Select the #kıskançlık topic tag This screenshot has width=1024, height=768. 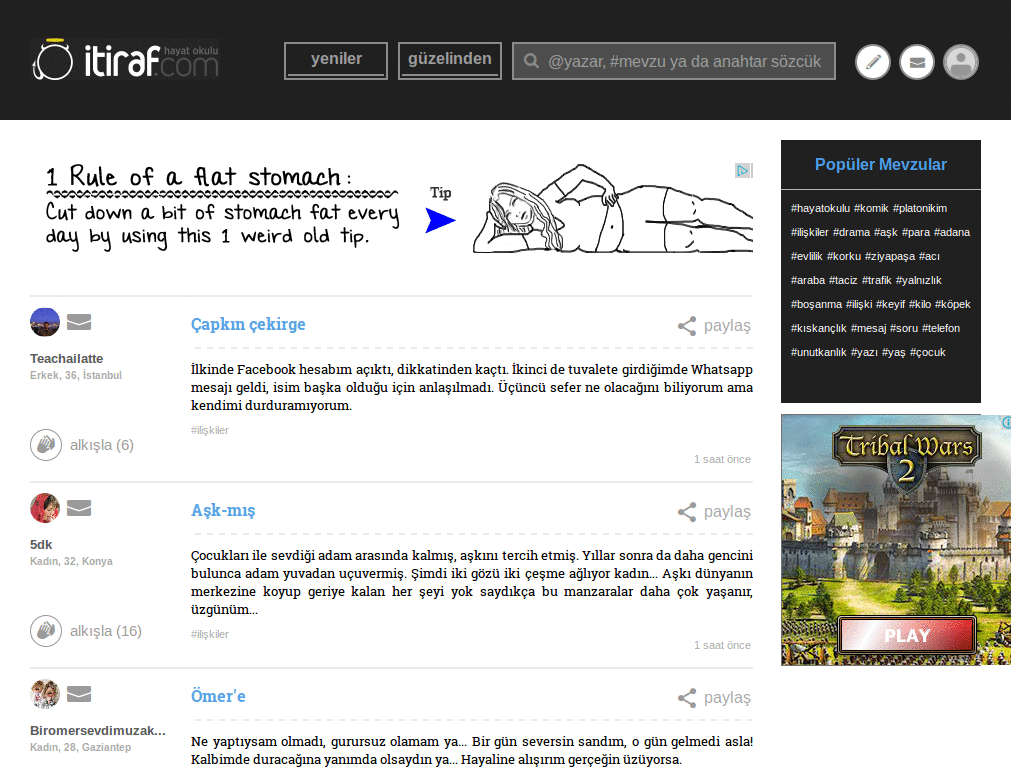click(818, 328)
